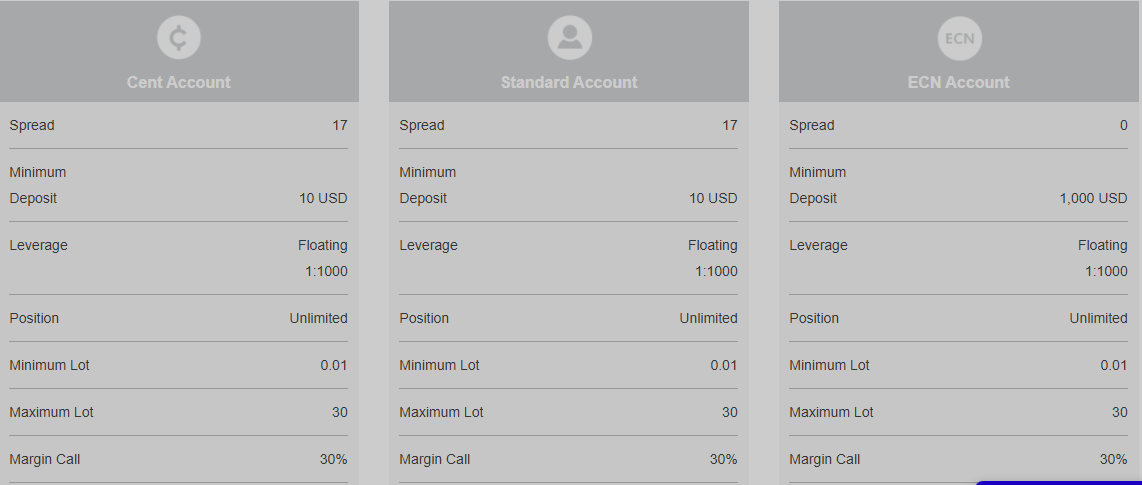Click the blue widget at bottom right corner
The height and width of the screenshot is (485, 1142).
point(1058,483)
